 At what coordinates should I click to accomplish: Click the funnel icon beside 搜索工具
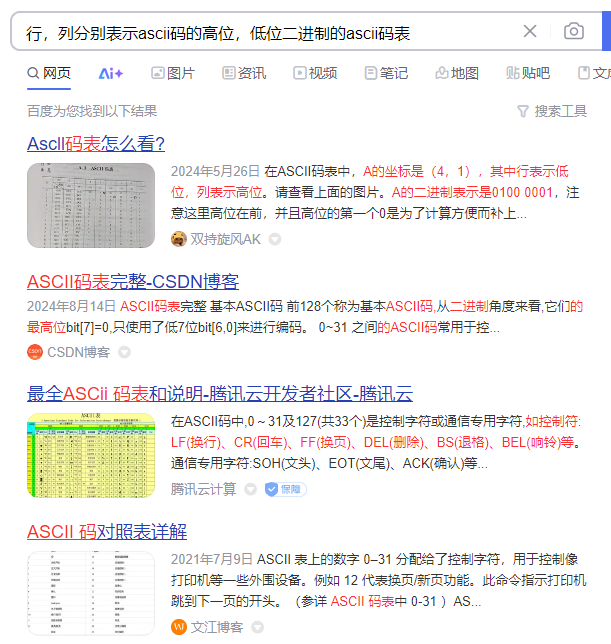click(522, 111)
